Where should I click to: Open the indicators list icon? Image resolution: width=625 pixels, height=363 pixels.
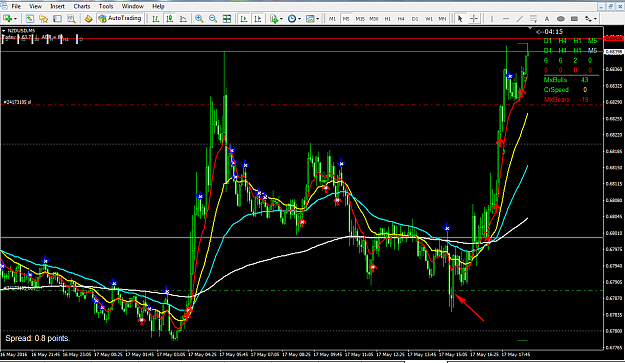click(x=274, y=19)
